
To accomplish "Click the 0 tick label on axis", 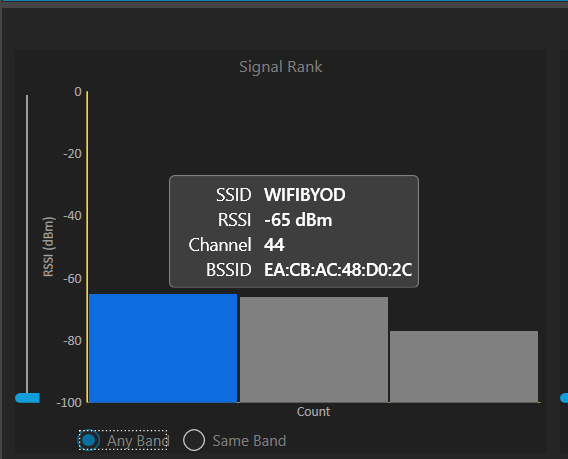I will pos(78,92).
